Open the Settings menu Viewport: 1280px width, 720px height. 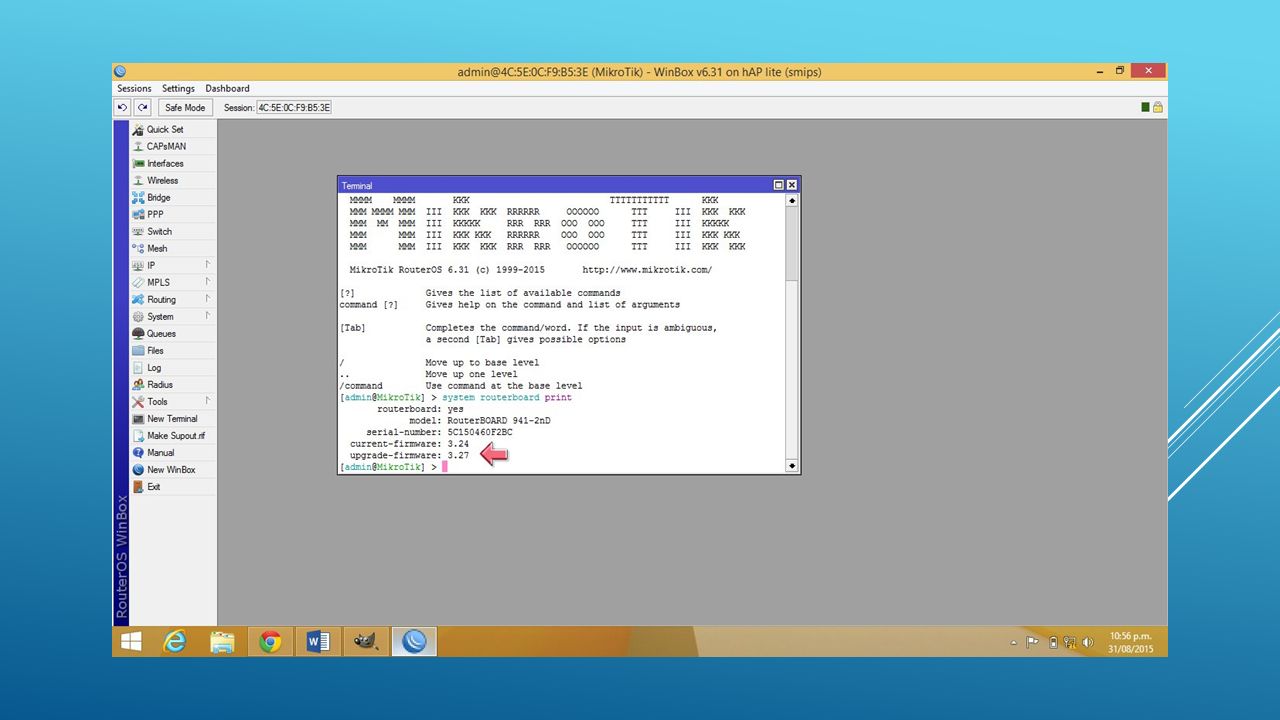[178, 88]
